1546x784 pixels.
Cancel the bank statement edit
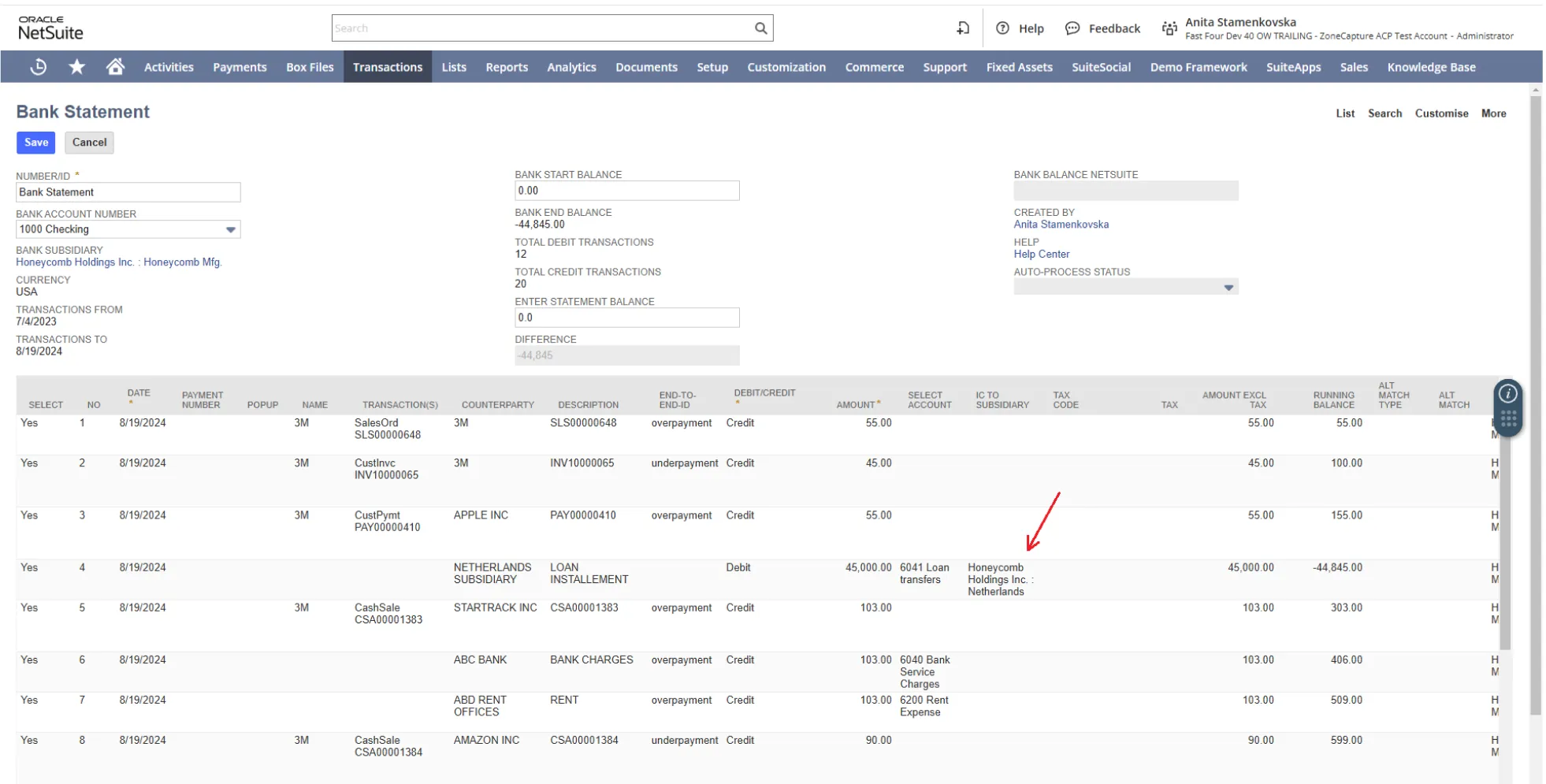[89, 143]
